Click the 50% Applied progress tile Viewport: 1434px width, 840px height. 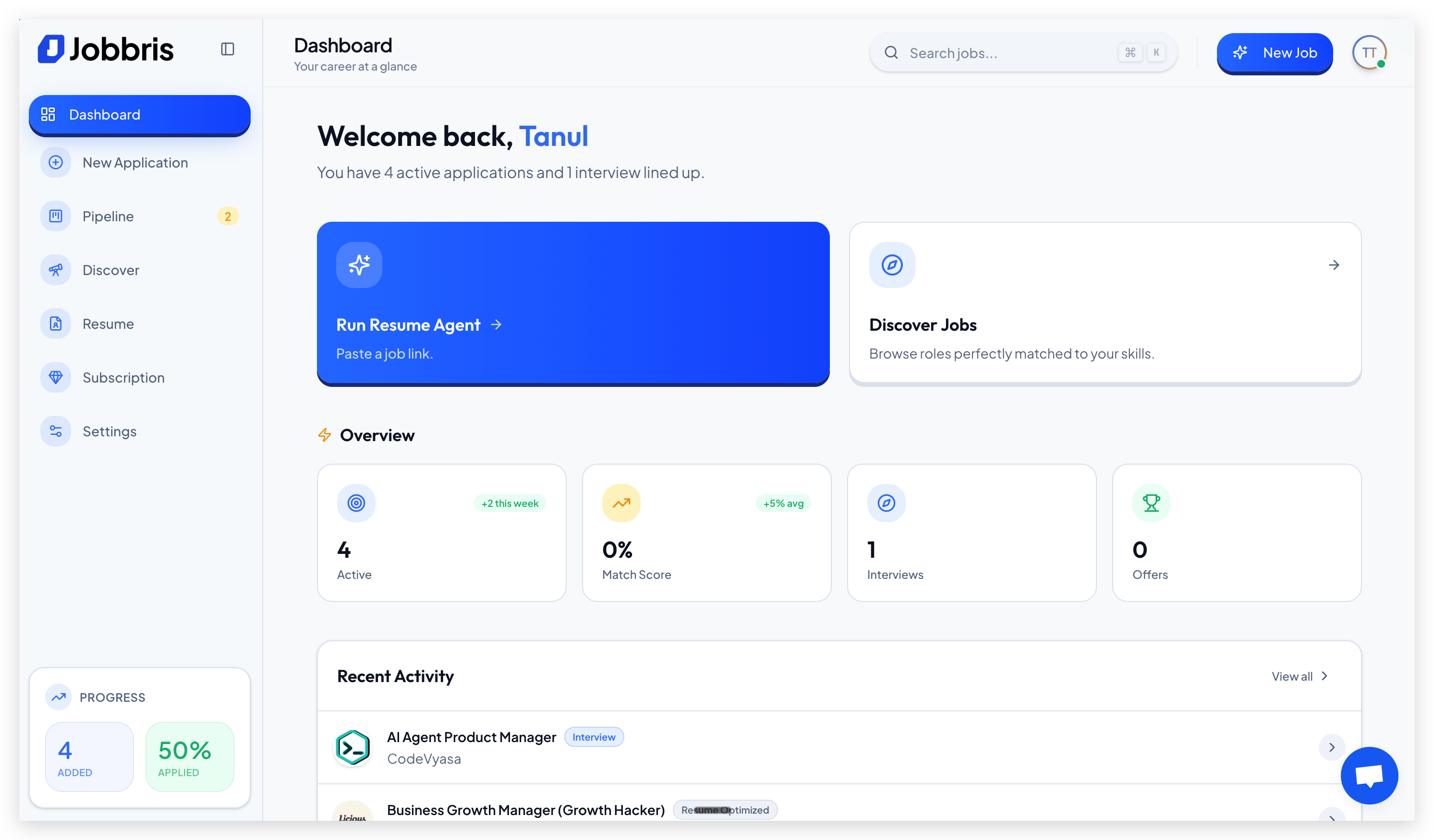pyautogui.click(x=190, y=756)
